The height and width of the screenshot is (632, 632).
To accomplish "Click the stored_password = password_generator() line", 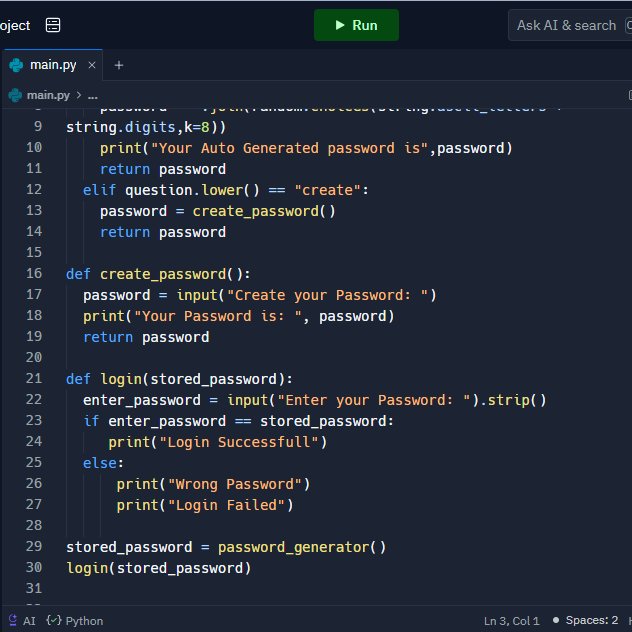I will (x=226, y=547).
